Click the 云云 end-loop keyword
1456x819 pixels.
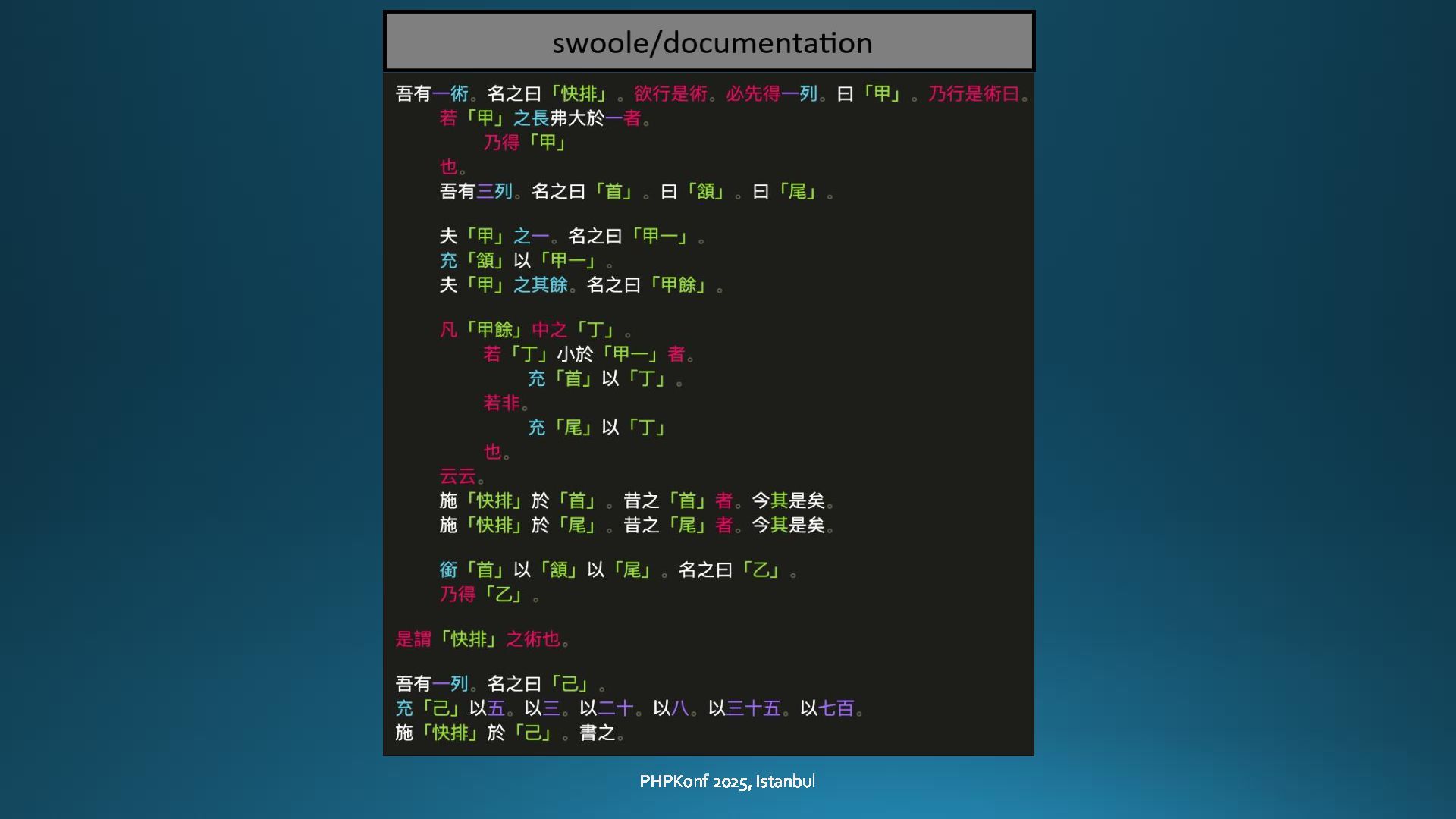(458, 476)
